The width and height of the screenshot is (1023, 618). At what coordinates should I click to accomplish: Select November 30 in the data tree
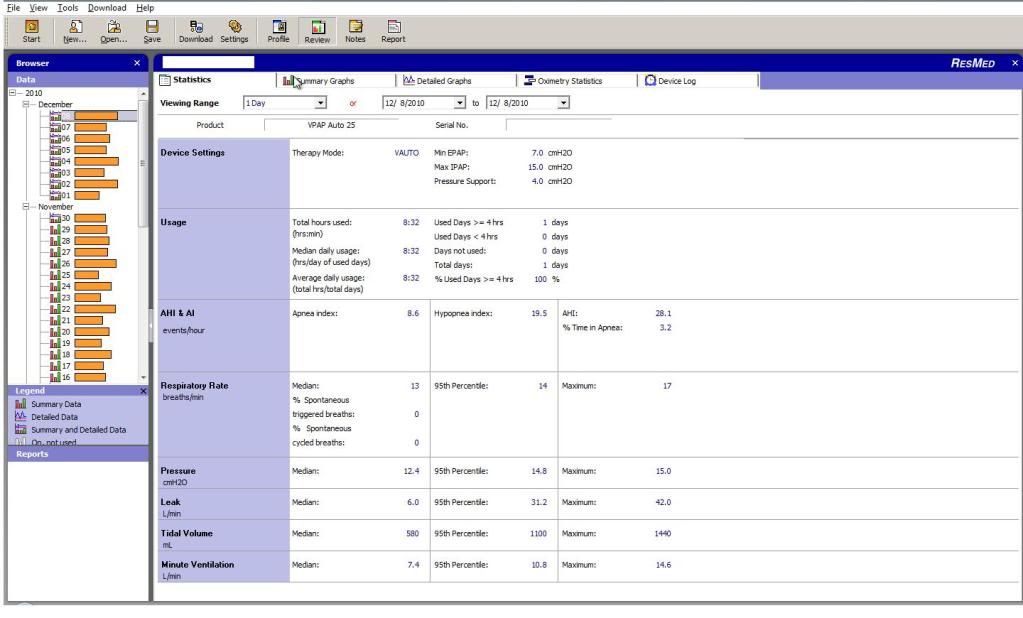tap(78, 218)
